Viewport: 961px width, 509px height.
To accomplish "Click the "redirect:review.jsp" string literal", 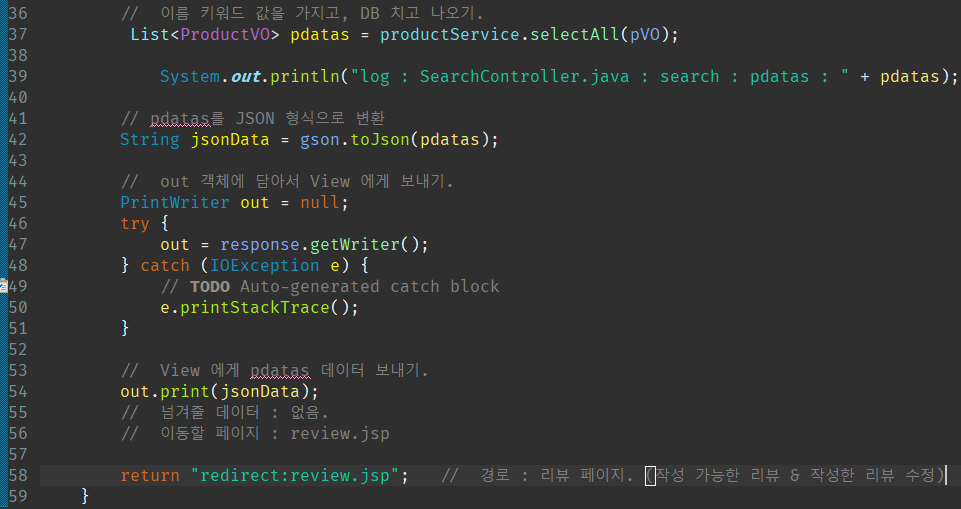I will click(295, 475).
